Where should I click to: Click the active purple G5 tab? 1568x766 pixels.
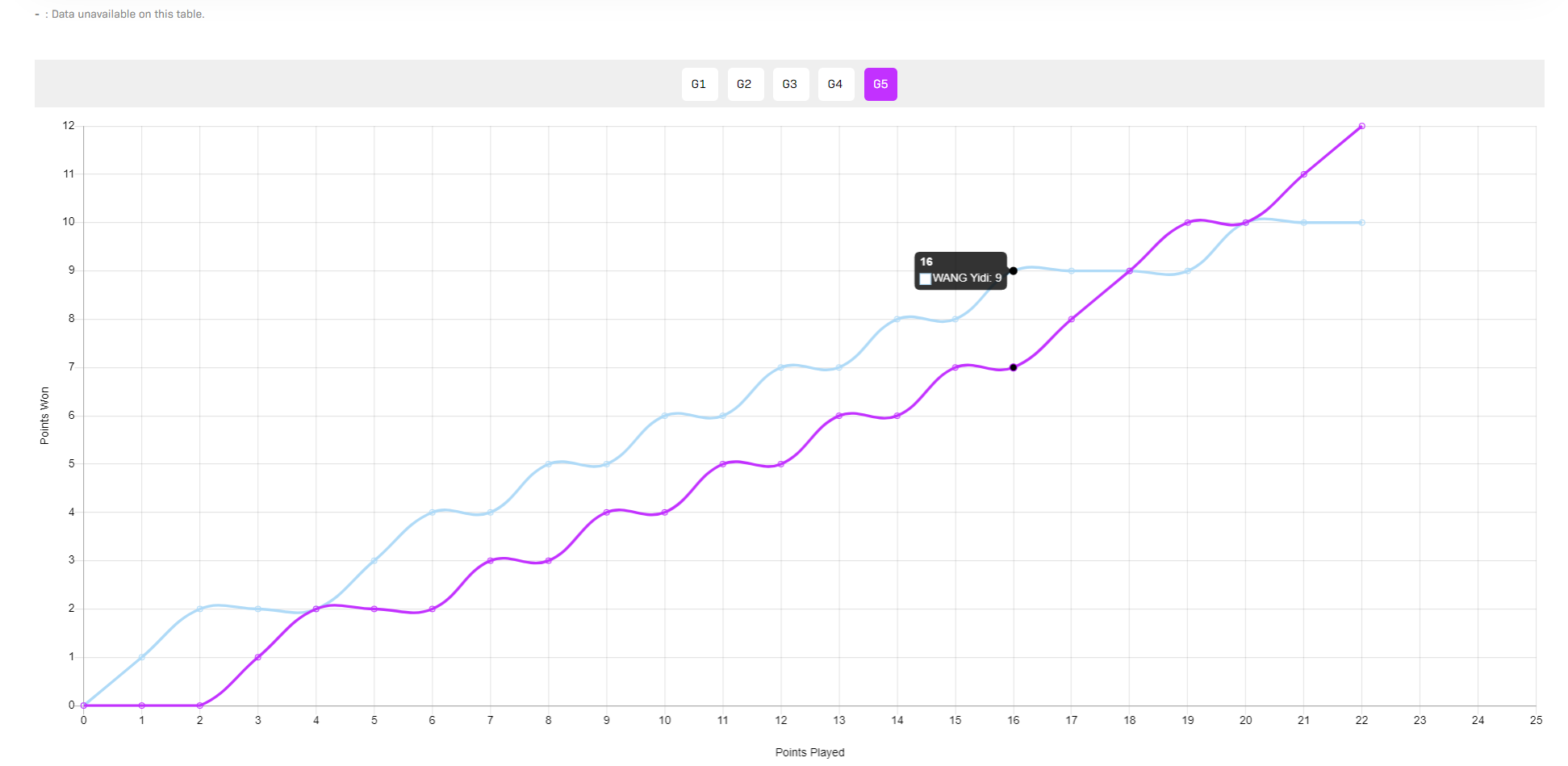[880, 84]
